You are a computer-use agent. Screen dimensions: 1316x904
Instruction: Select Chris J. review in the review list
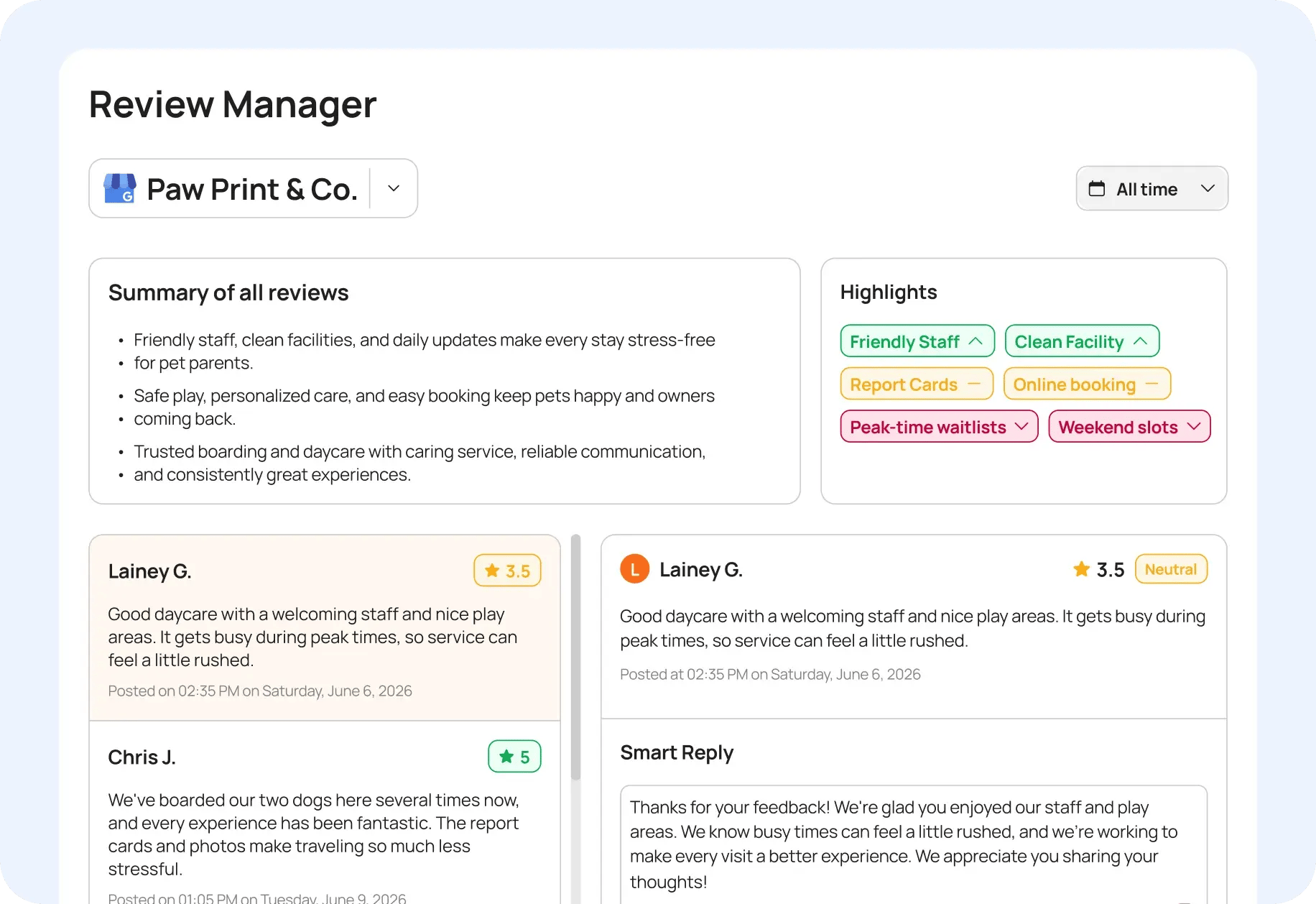(x=325, y=812)
